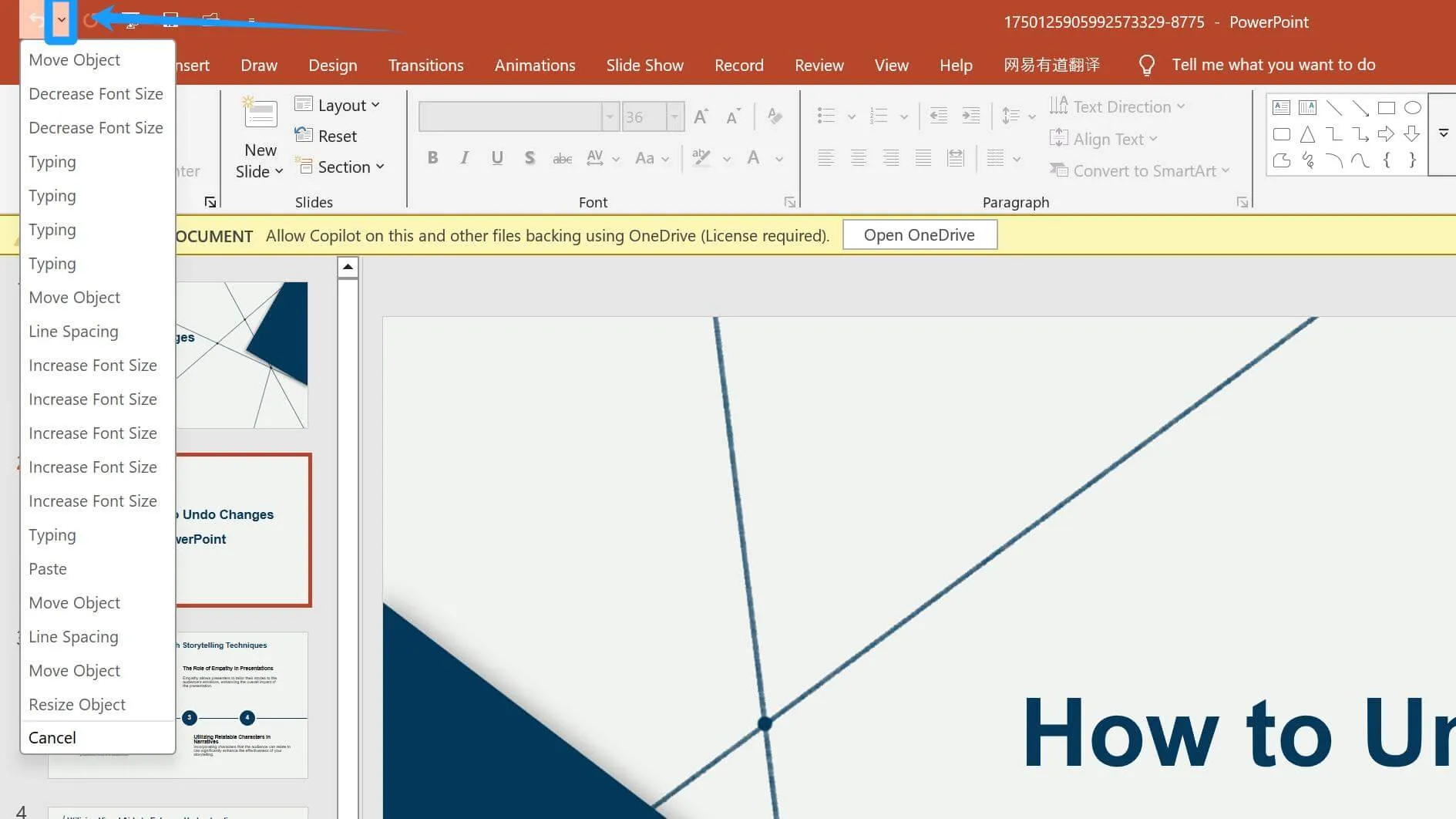Viewport: 1456px width, 819px height.
Task: Click the Open OneDrive button
Action: pyautogui.click(x=919, y=235)
